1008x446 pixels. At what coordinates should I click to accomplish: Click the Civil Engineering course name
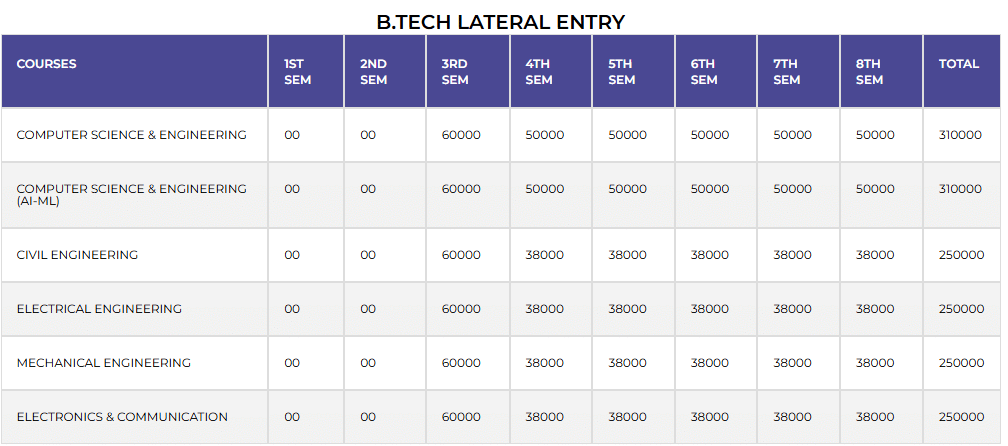coord(77,255)
